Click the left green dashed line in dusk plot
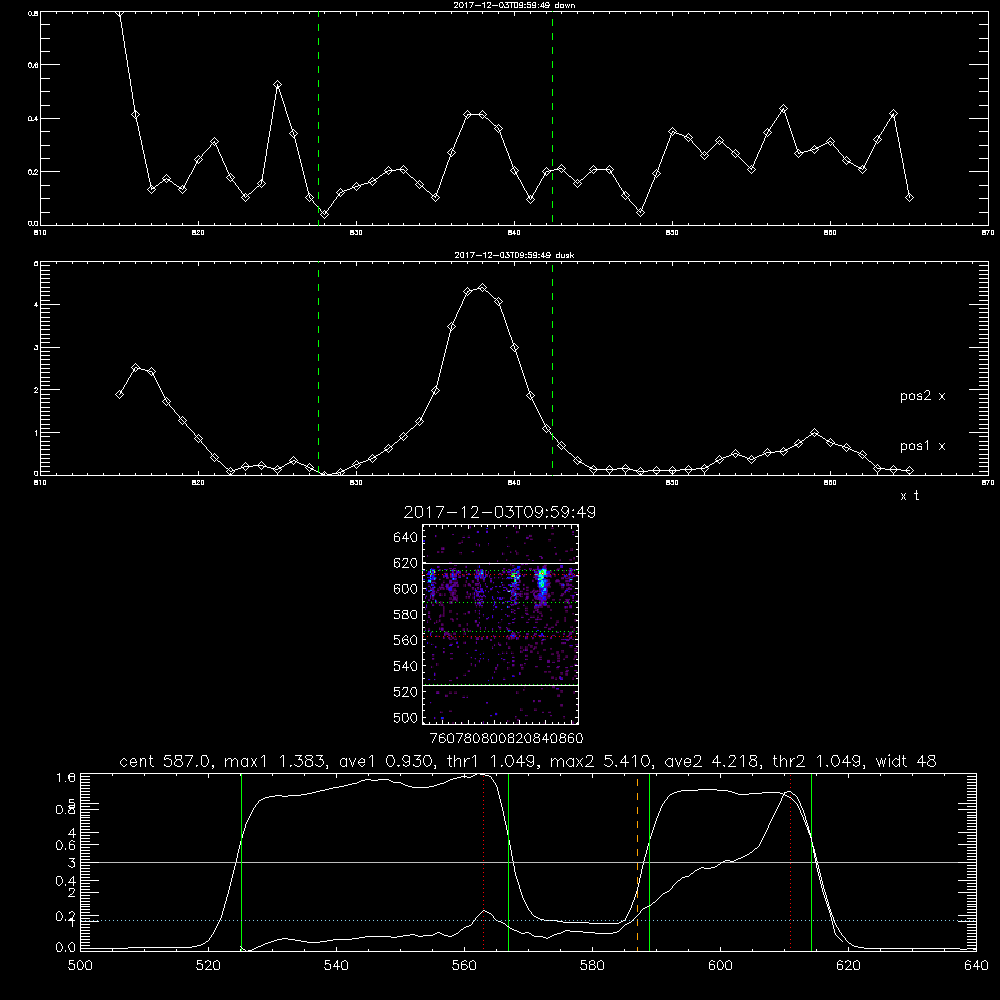This screenshot has height=1000, width=1000. pyautogui.click(x=318, y=368)
